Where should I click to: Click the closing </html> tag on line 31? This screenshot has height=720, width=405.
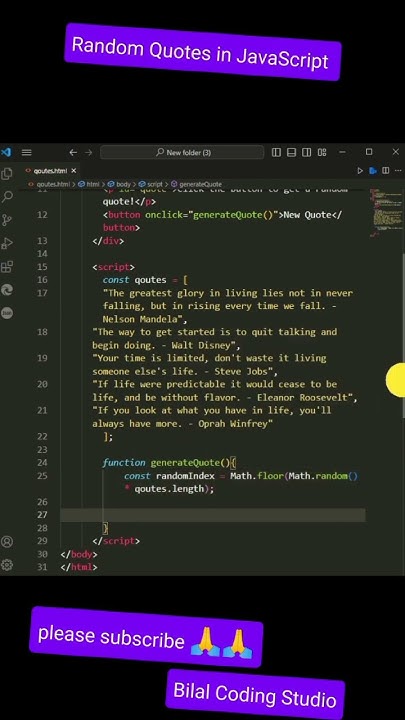tap(79, 567)
